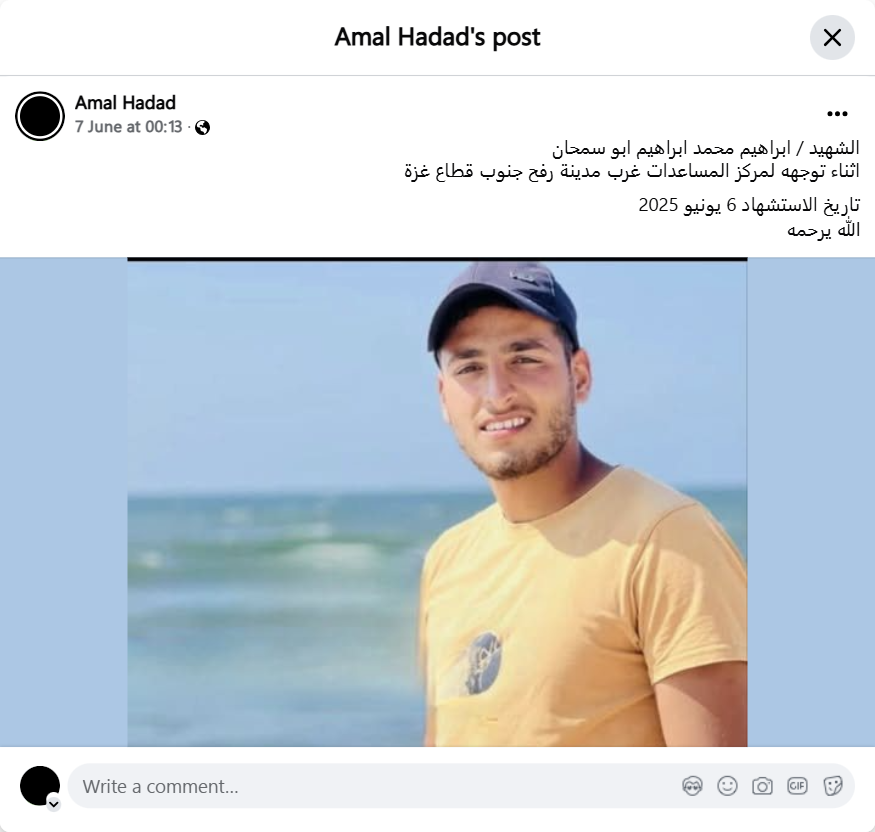Image resolution: width=875 pixels, height=832 pixels.
Task: Click your own avatar beside comment box
Action: 40,786
